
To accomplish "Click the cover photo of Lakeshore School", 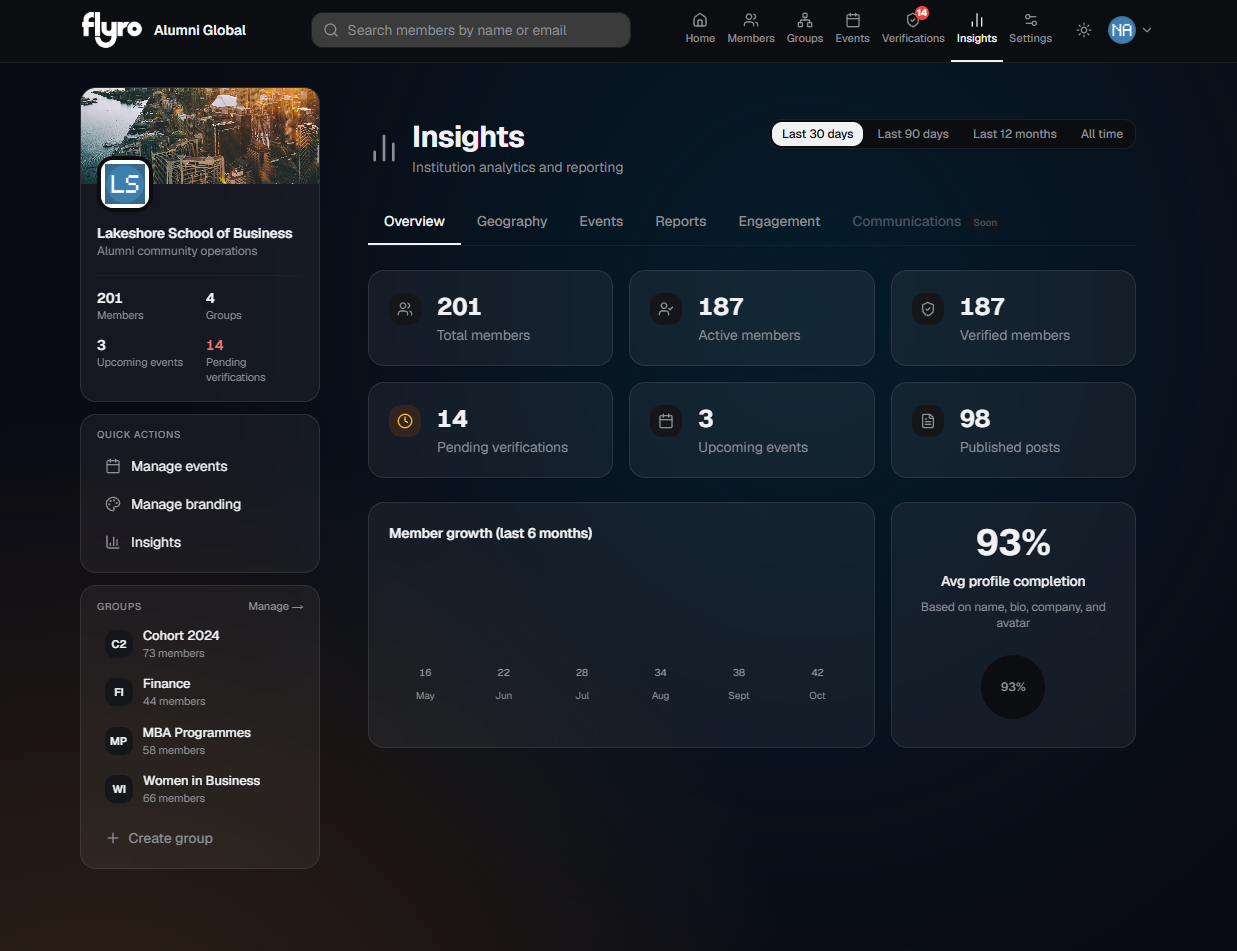I will click(200, 135).
